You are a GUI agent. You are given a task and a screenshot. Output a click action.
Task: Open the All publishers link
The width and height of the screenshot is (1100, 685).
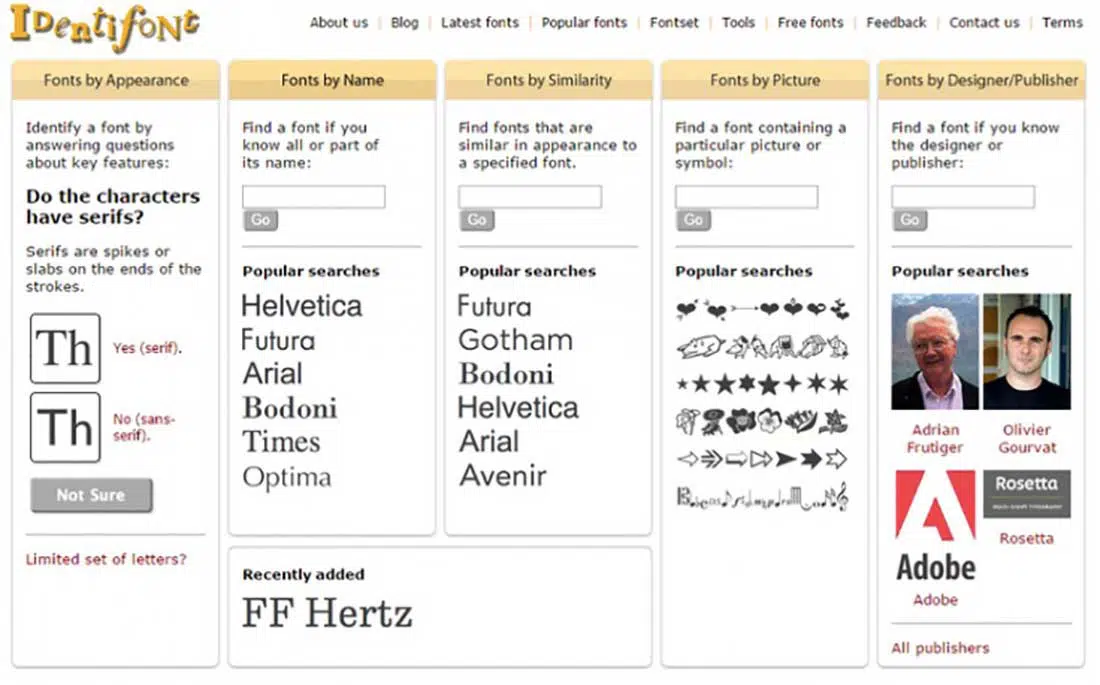coord(940,648)
